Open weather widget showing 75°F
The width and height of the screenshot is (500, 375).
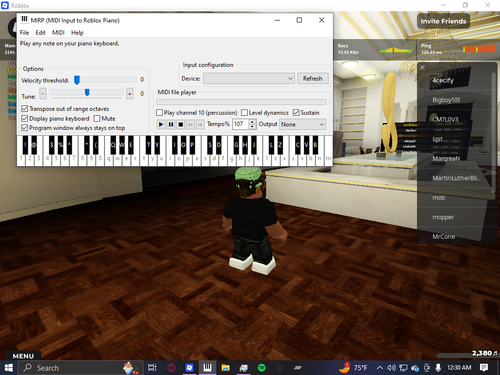(x=354, y=368)
